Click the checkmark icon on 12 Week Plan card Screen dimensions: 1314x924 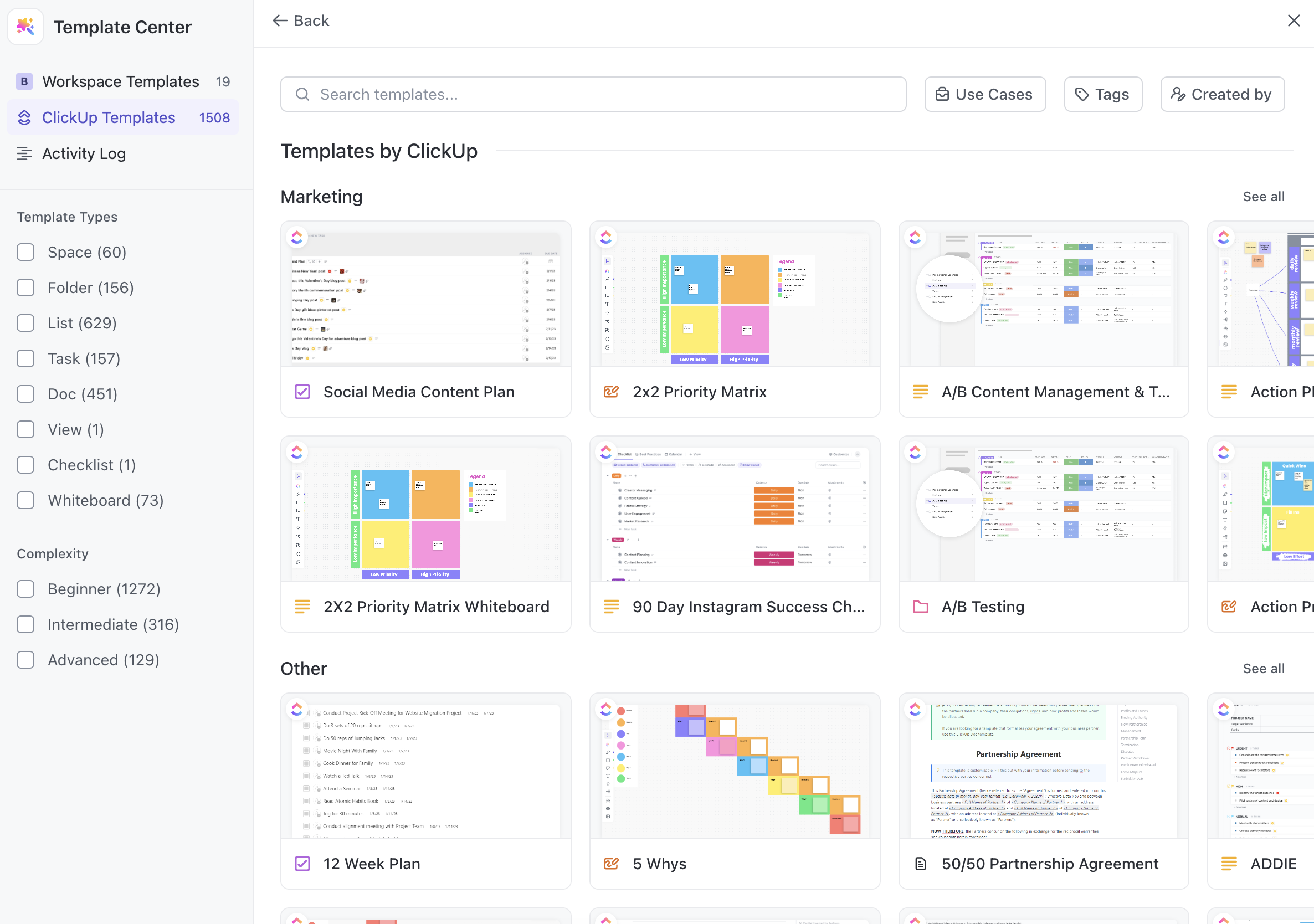(301, 864)
